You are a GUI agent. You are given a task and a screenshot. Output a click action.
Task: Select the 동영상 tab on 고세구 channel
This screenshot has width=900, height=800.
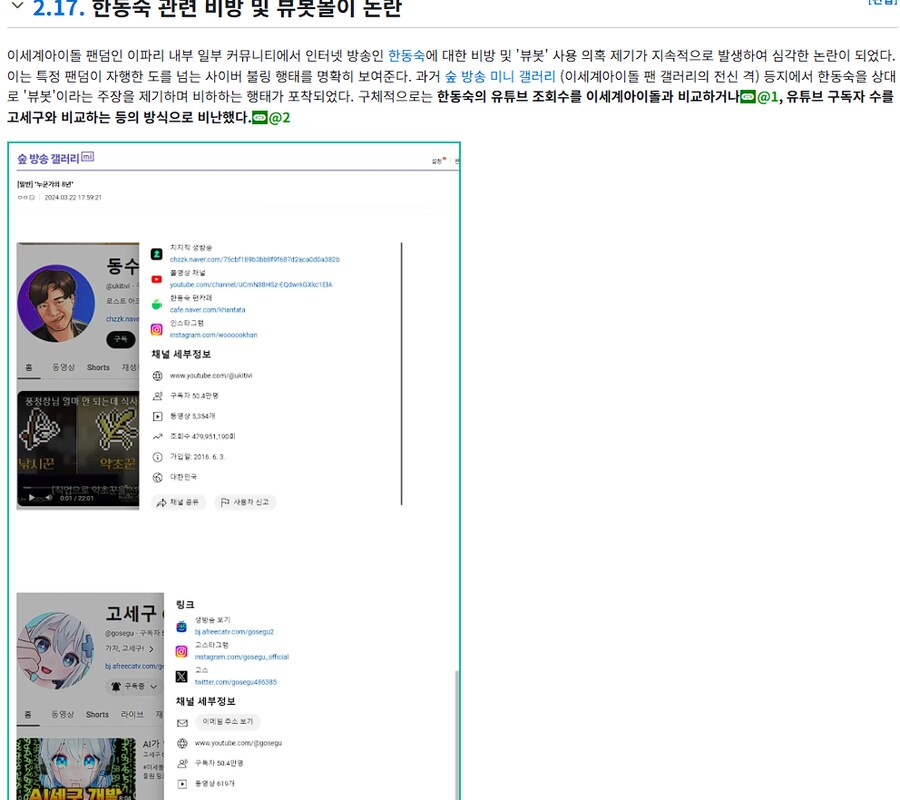(63, 714)
